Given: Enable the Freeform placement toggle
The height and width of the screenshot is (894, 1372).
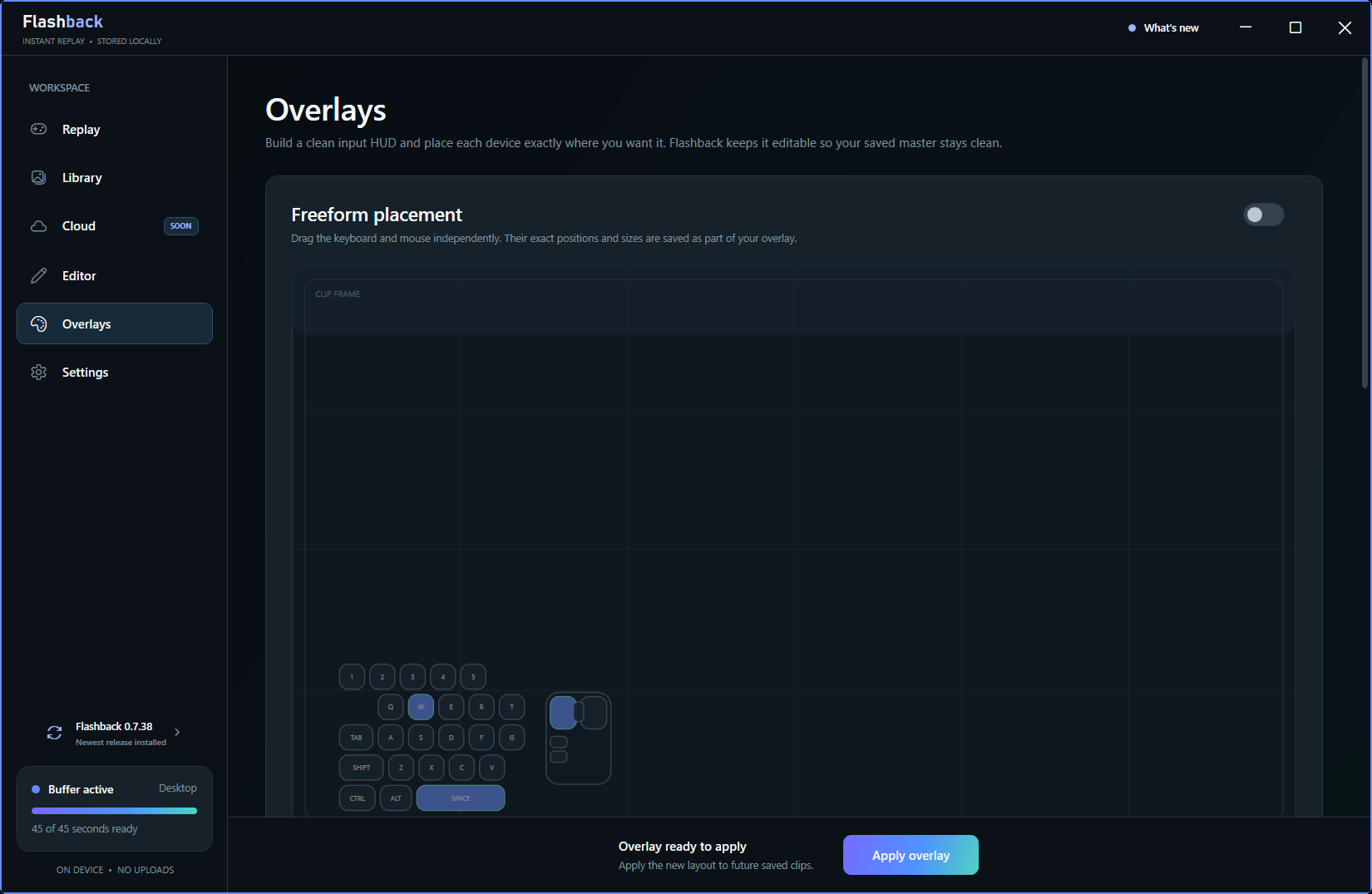Looking at the screenshot, I should (1263, 215).
